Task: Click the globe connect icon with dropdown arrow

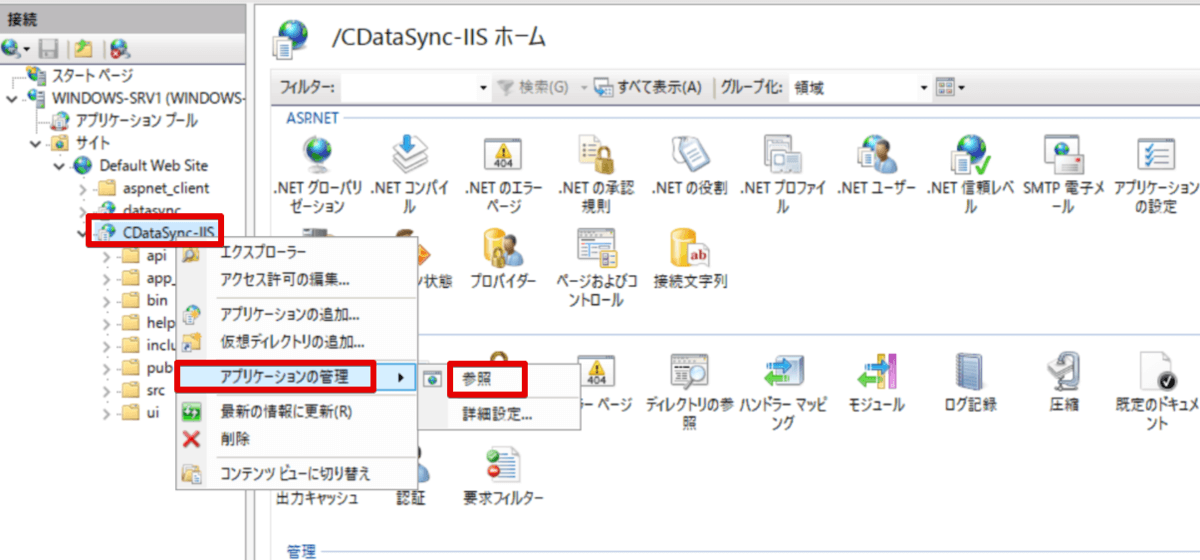Action: tap(17, 47)
